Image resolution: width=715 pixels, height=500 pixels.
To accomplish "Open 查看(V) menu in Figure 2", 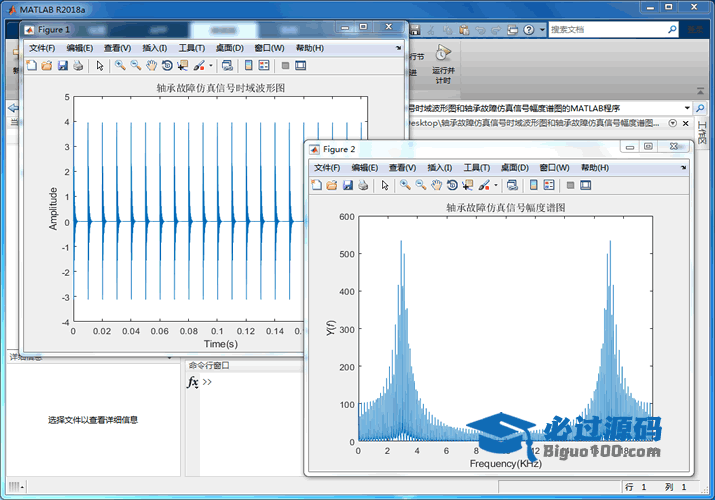I will point(403,168).
